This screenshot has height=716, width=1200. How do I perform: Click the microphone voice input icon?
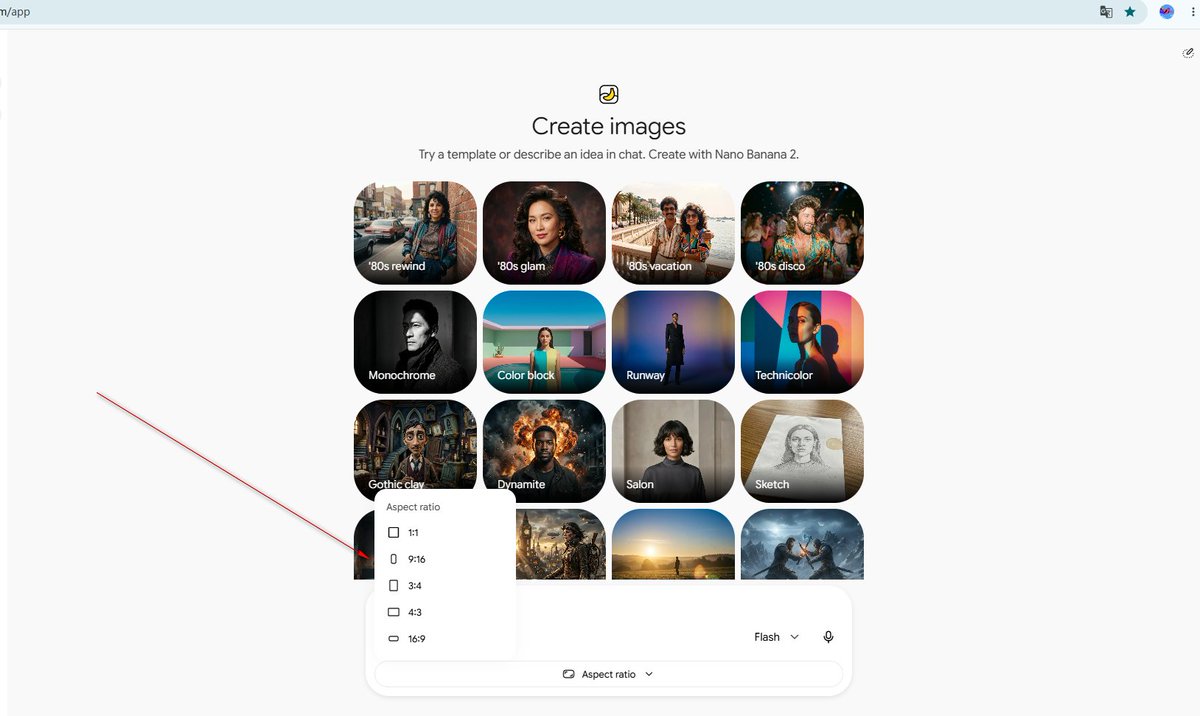tap(828, 637)
